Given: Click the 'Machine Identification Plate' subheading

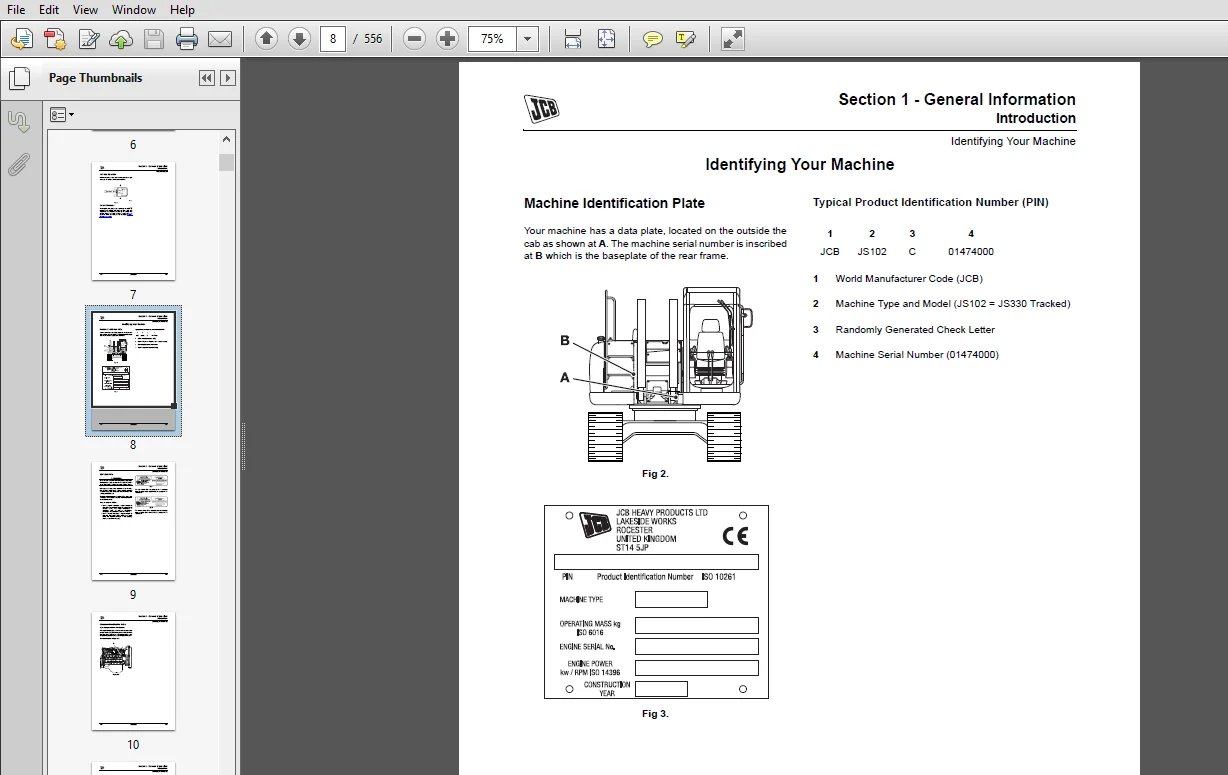Looking at the screenshot, I should click(614, 203).
